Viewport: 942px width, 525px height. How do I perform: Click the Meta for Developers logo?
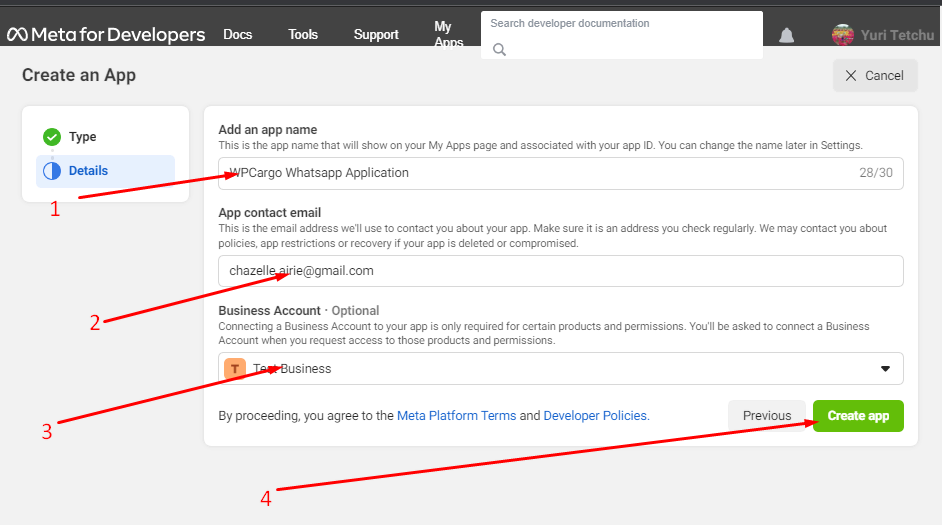106,35
